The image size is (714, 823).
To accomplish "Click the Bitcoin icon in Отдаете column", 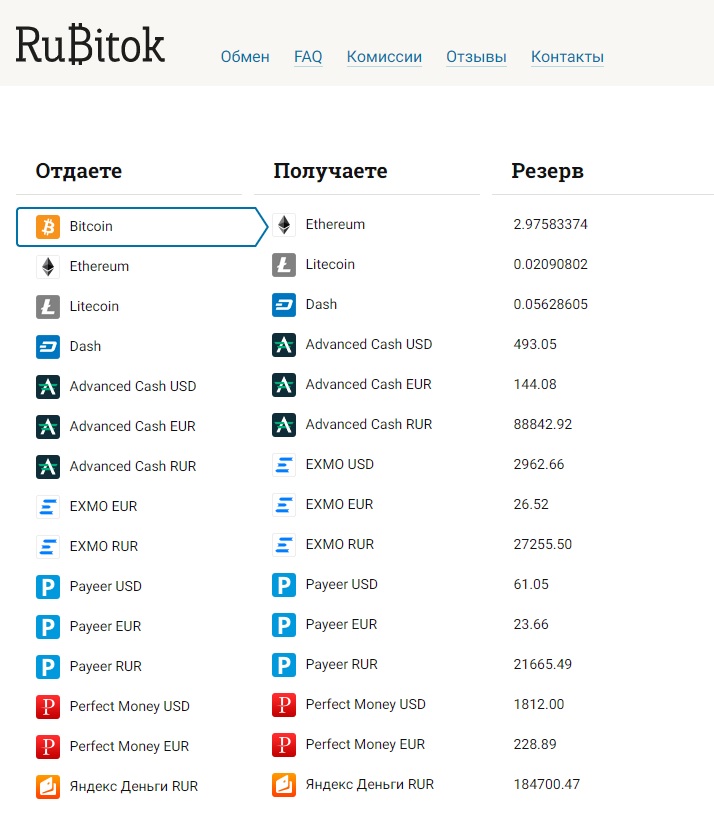I will 48,227.
